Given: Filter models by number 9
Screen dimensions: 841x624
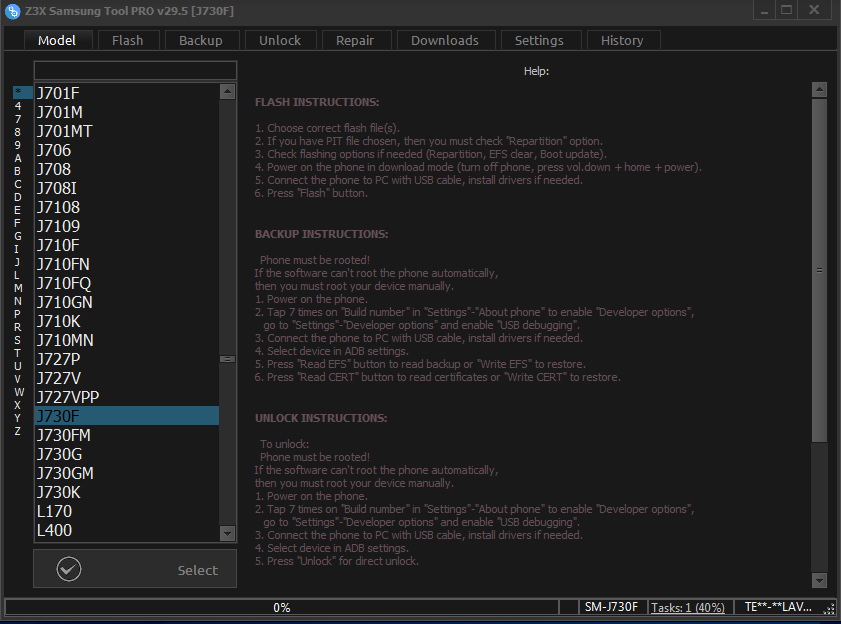Looking at the screenshot, I should 18,145.
